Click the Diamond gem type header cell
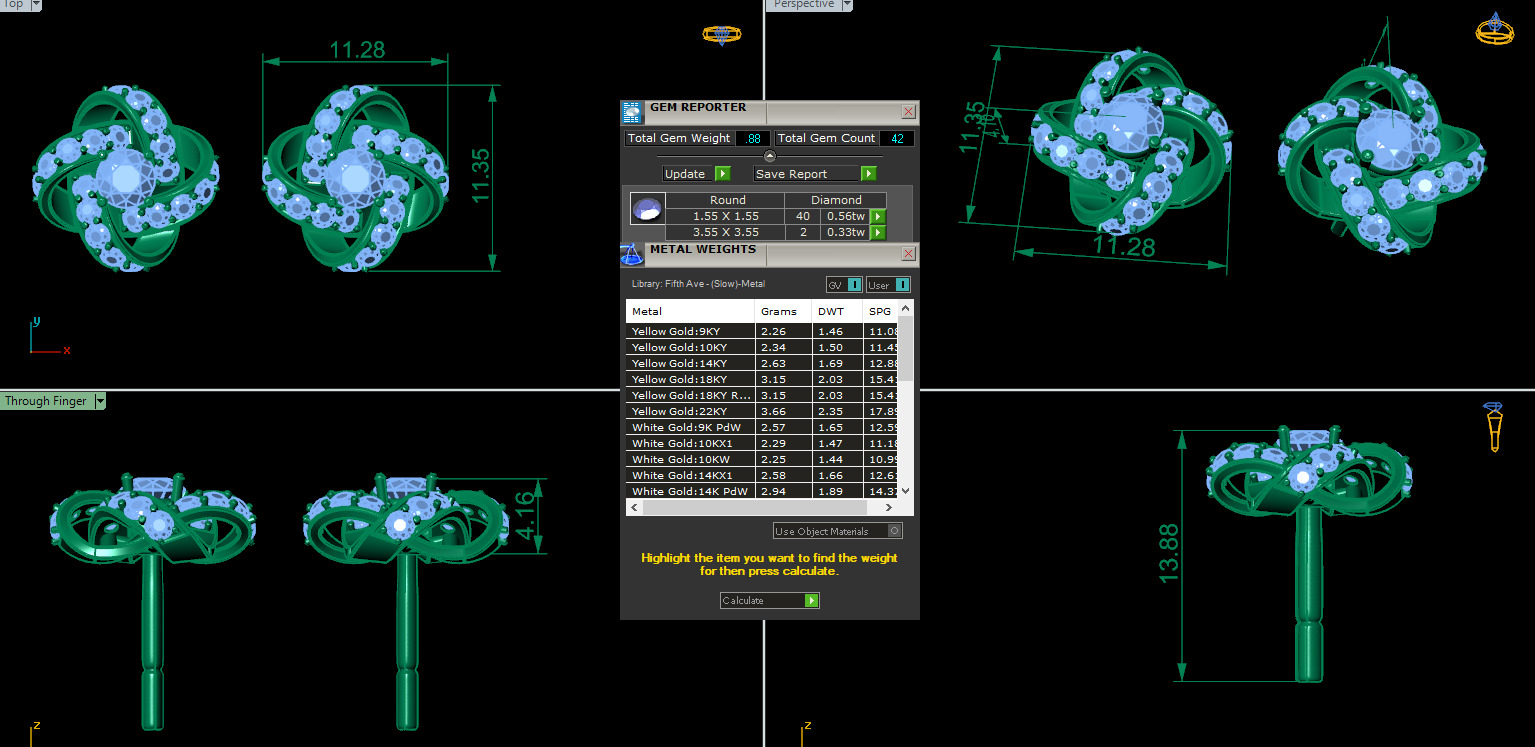The image size is (1535, 747). 837,200
